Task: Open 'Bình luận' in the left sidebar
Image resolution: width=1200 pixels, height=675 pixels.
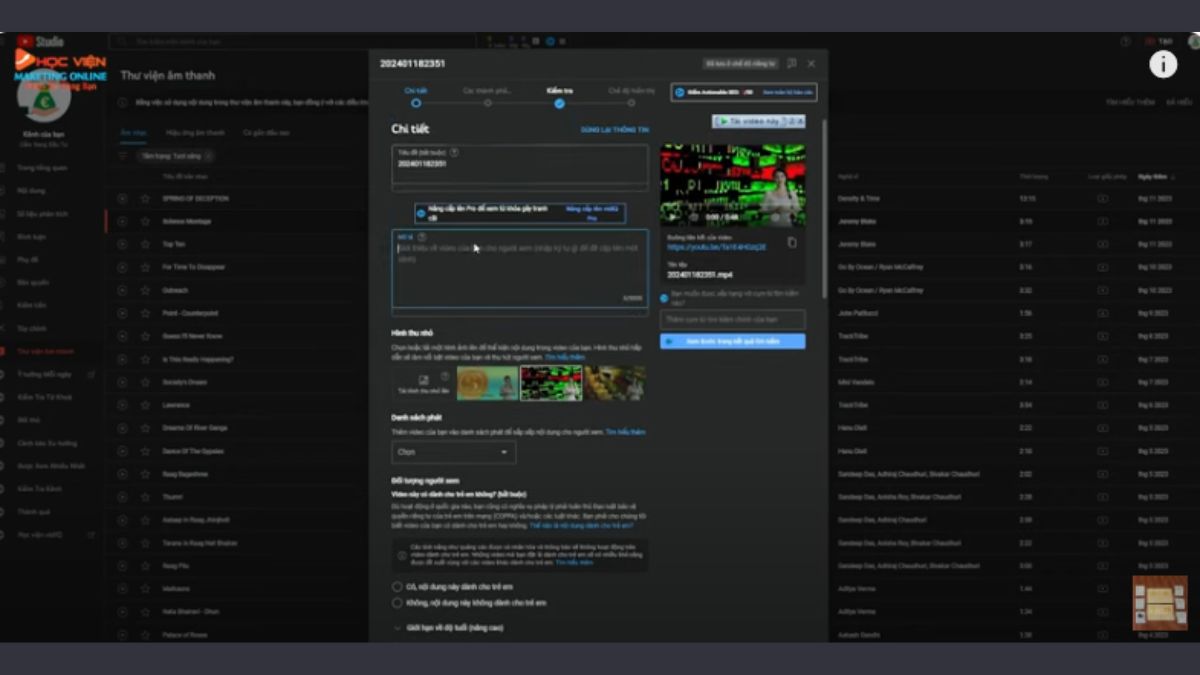Action: [x=32, y=236]
